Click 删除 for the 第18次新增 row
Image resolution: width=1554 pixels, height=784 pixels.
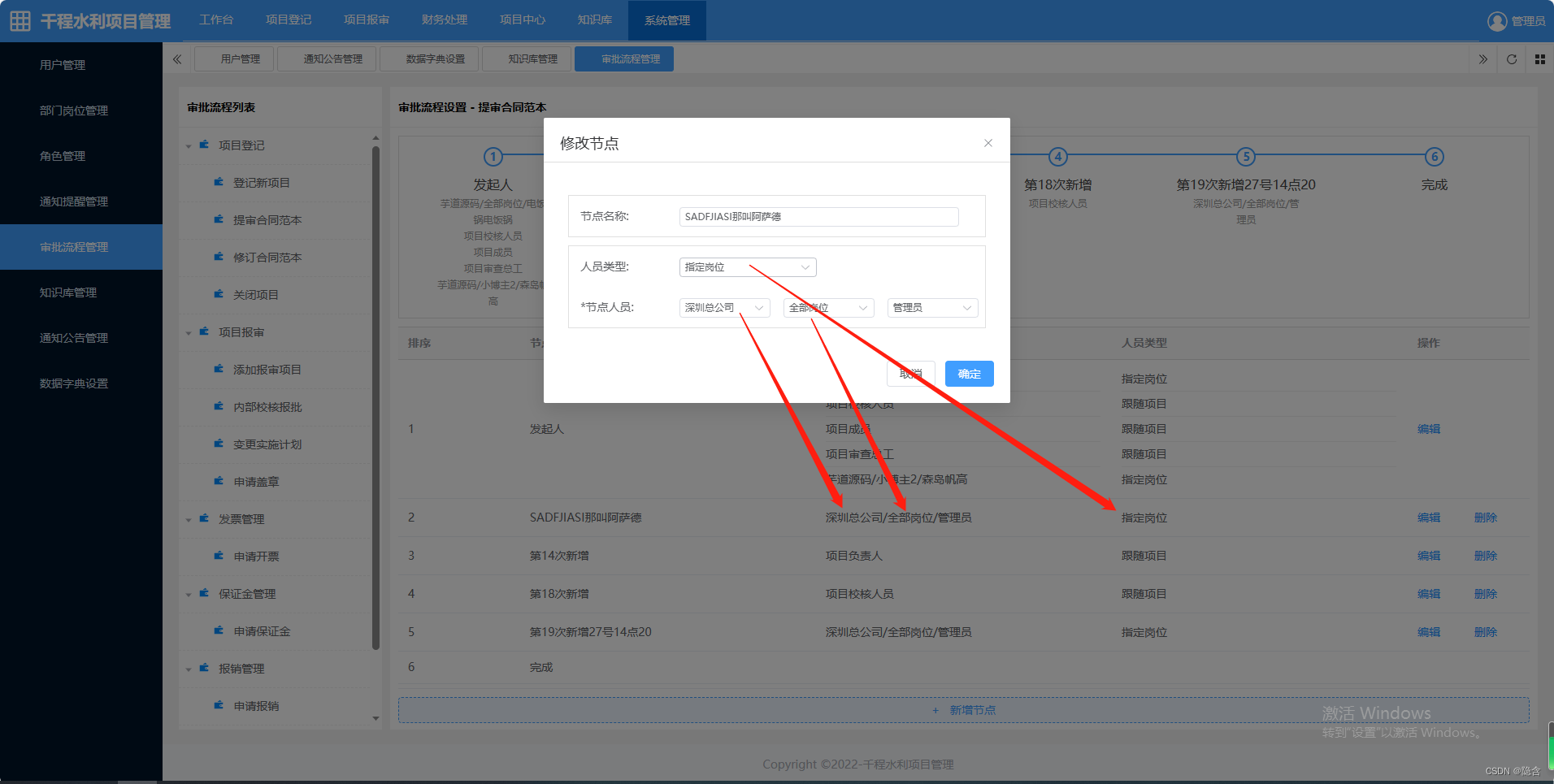1486,594
